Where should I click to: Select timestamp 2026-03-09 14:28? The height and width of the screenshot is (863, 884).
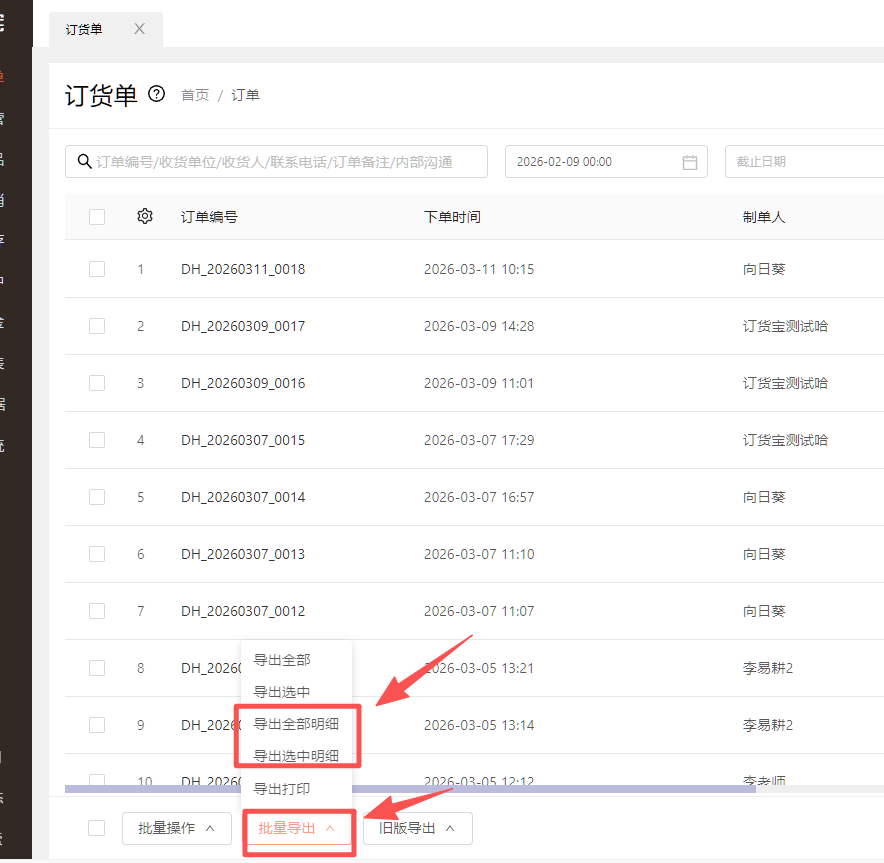[479, 326]
